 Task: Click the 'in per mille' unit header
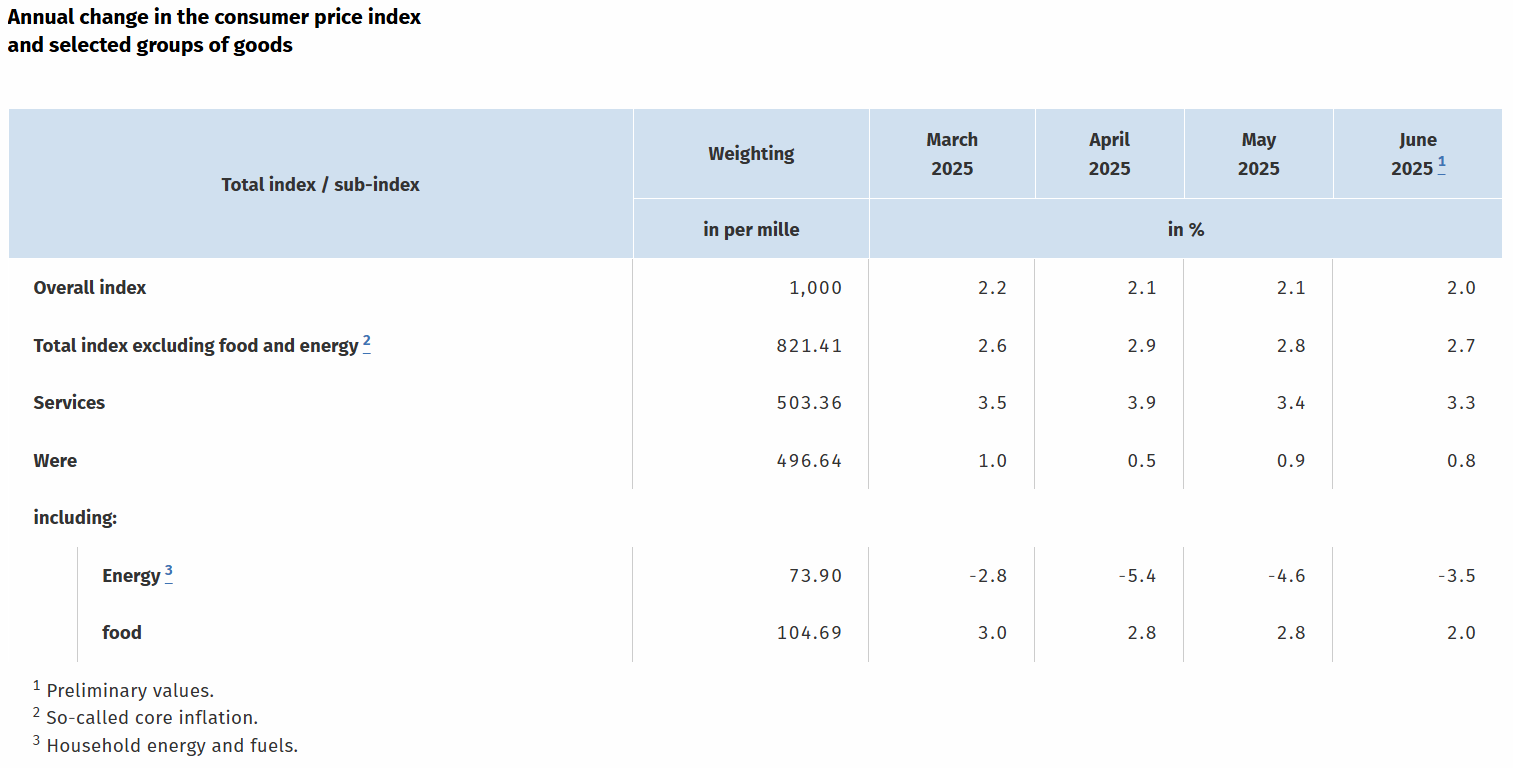click(x=751, y=230)
